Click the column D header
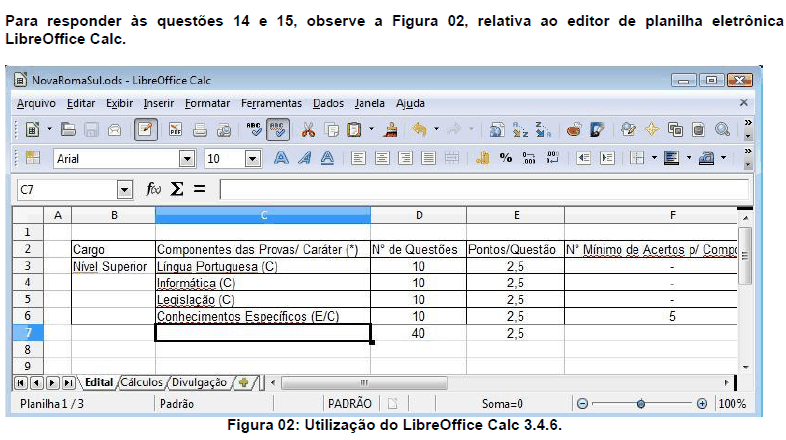 [418, 215]
